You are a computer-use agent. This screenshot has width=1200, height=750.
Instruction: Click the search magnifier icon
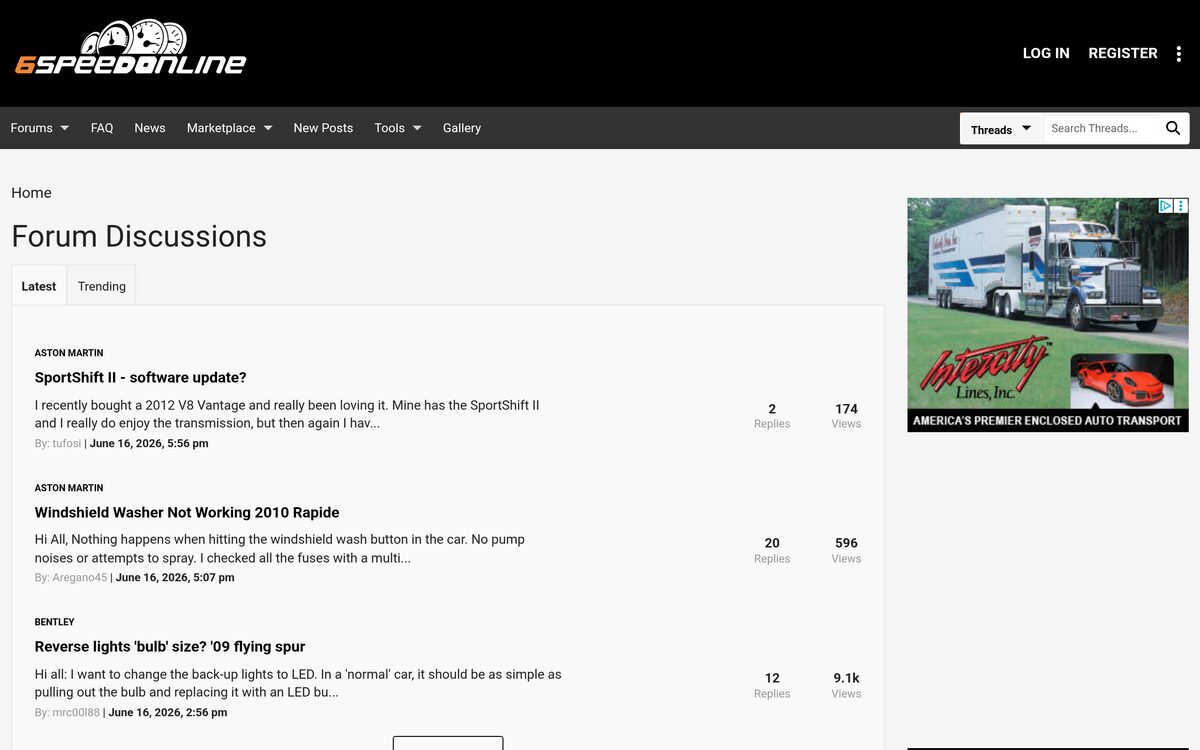tap(1173, 128)
